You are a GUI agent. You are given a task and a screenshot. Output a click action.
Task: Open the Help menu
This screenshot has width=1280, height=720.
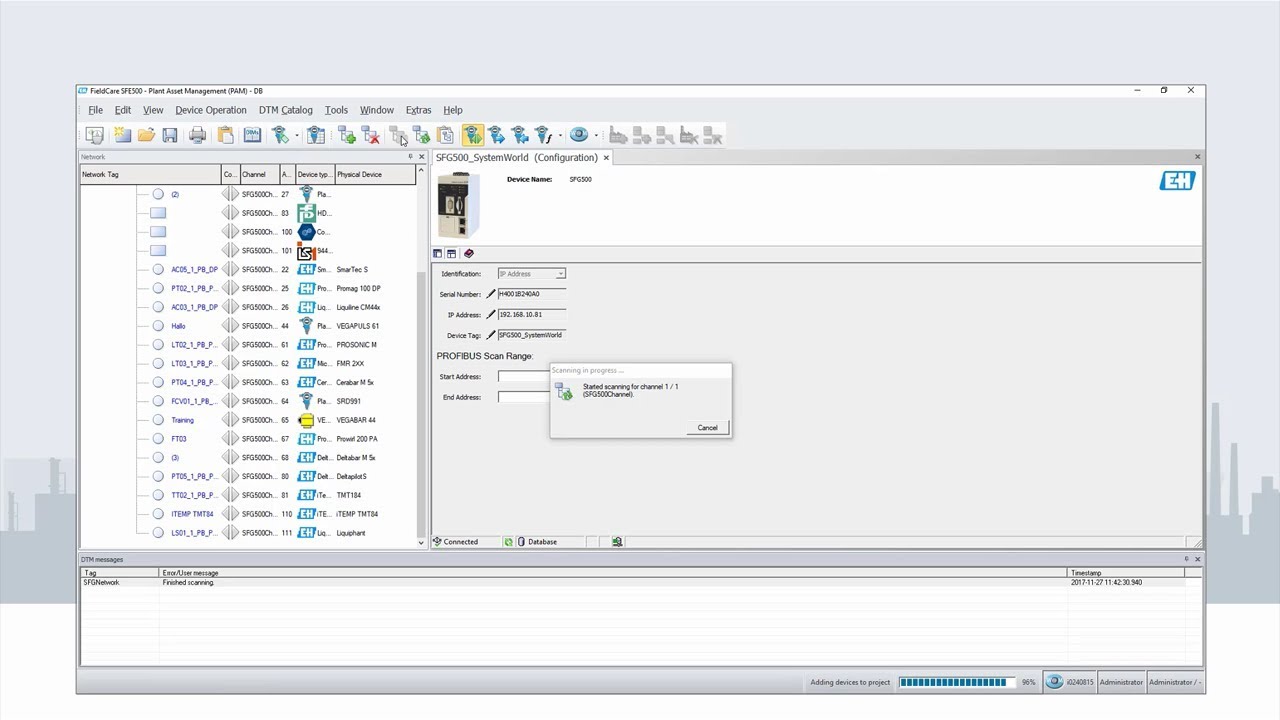point(453,110)
